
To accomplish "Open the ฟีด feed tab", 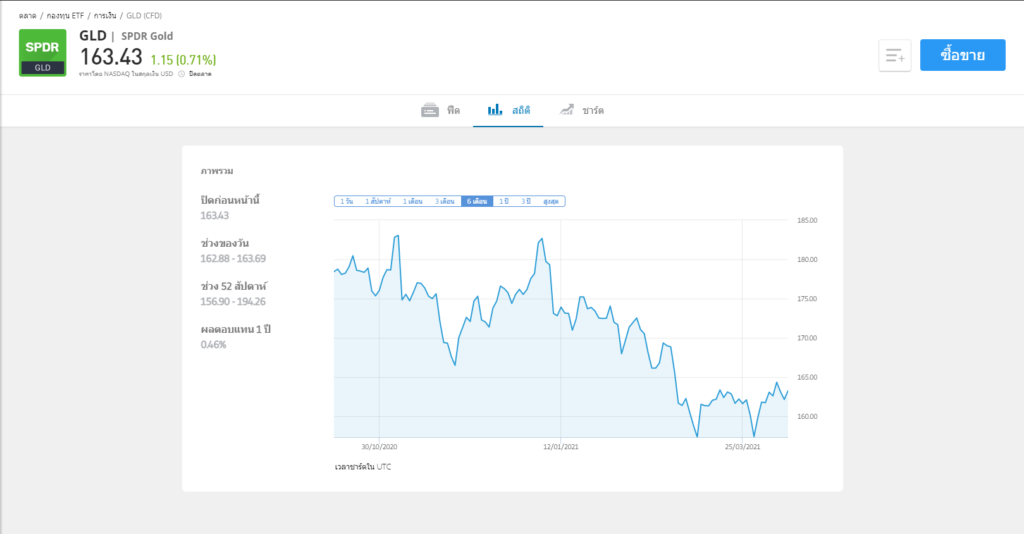I will point(454,110).
